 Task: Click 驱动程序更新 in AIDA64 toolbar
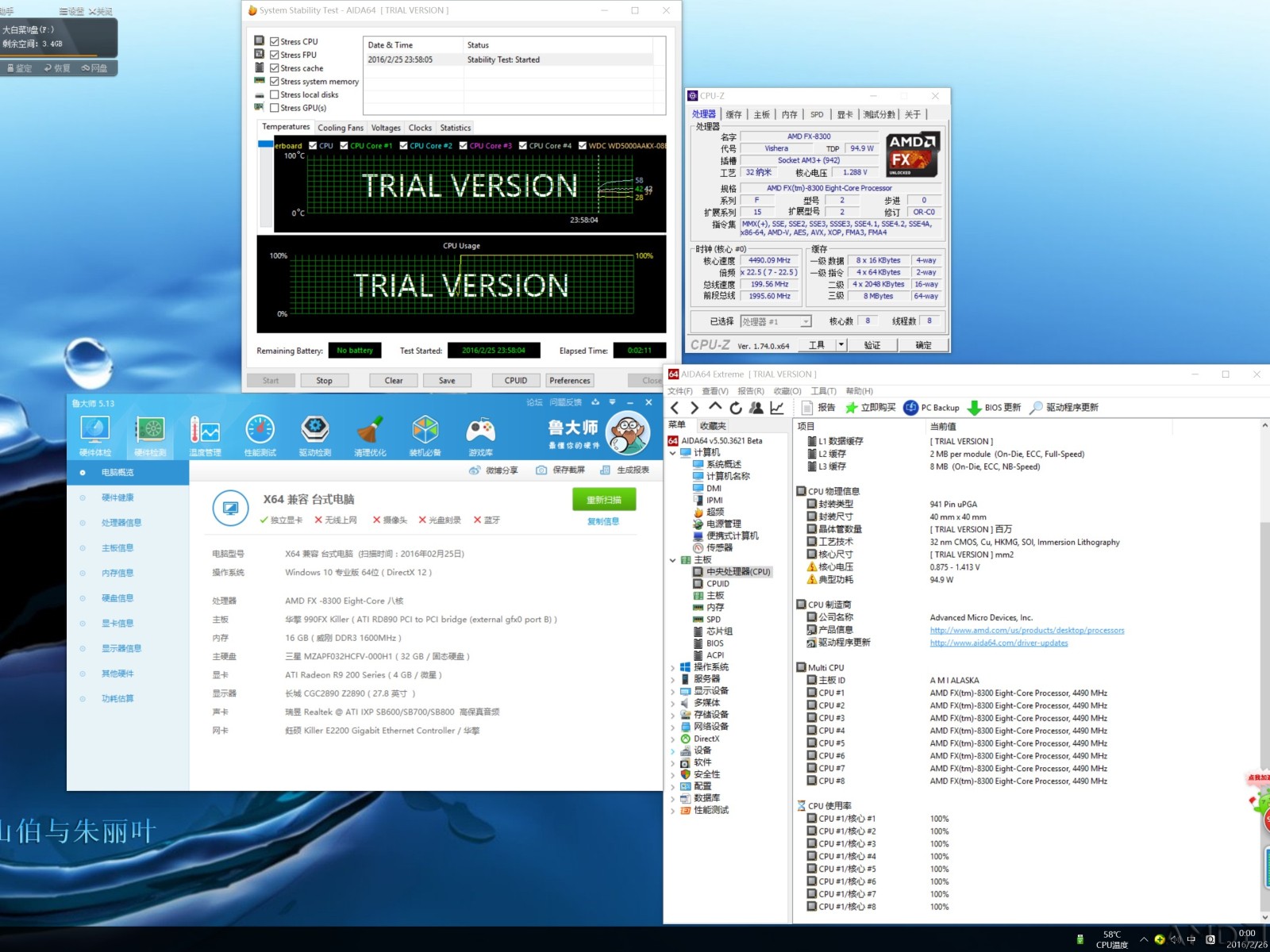tap(1064, 408)
